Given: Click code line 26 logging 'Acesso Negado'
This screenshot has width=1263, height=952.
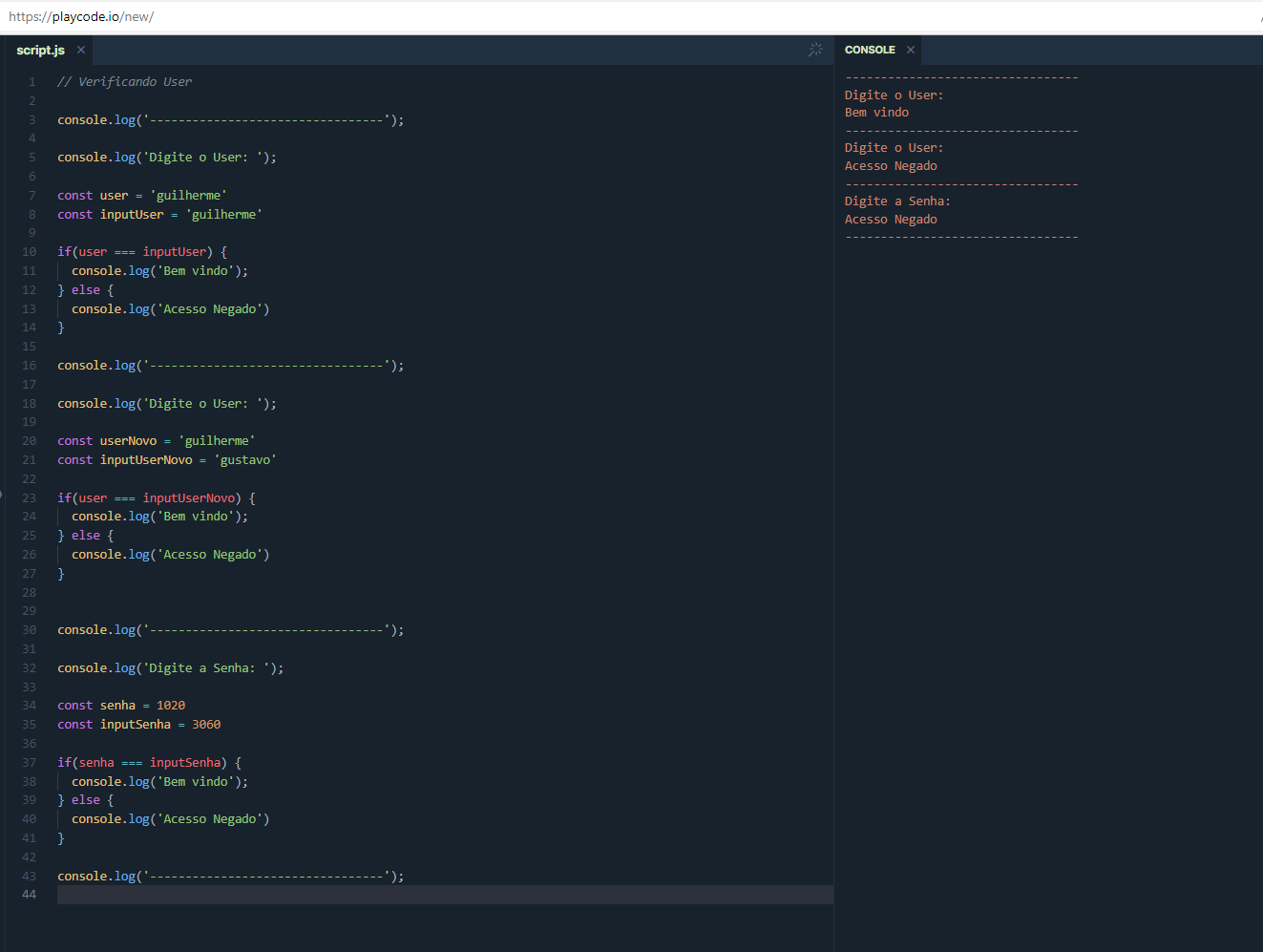Looking at the screenshot, I should [171, 555].
